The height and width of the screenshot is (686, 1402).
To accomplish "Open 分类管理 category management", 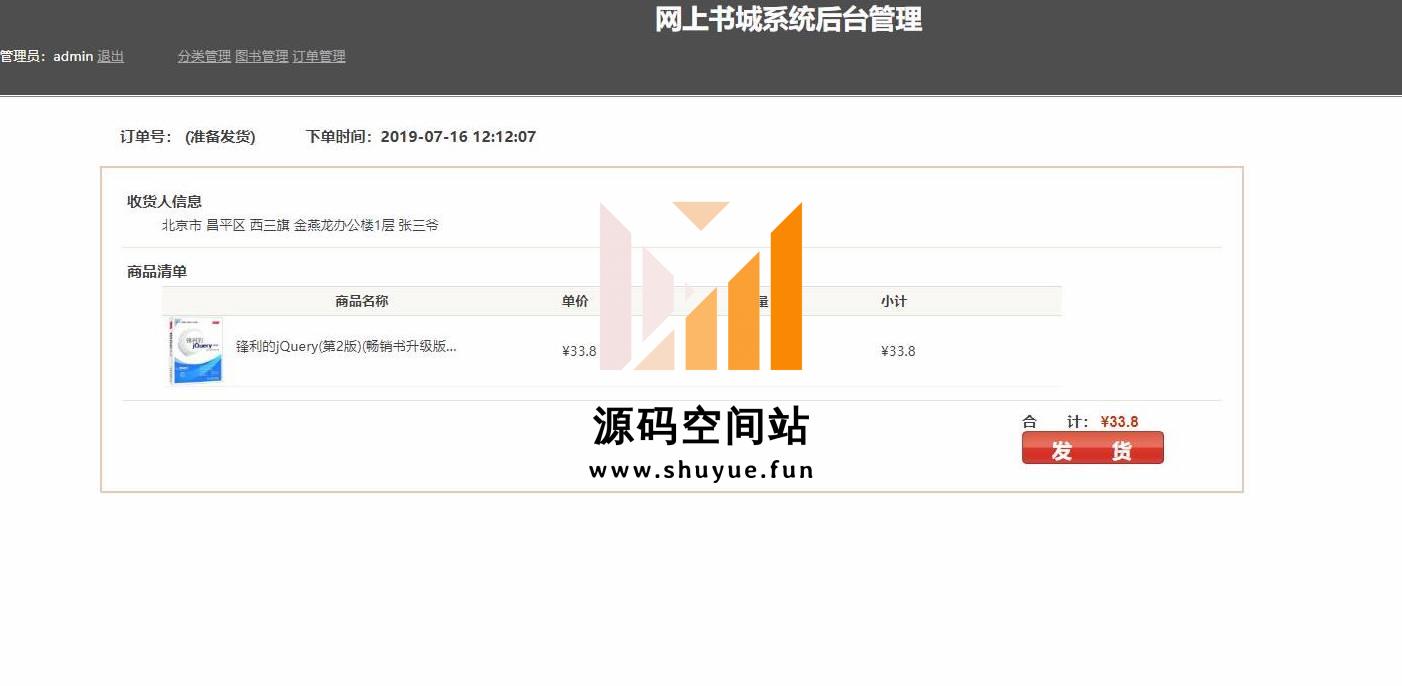I will [x=204, y=57].
